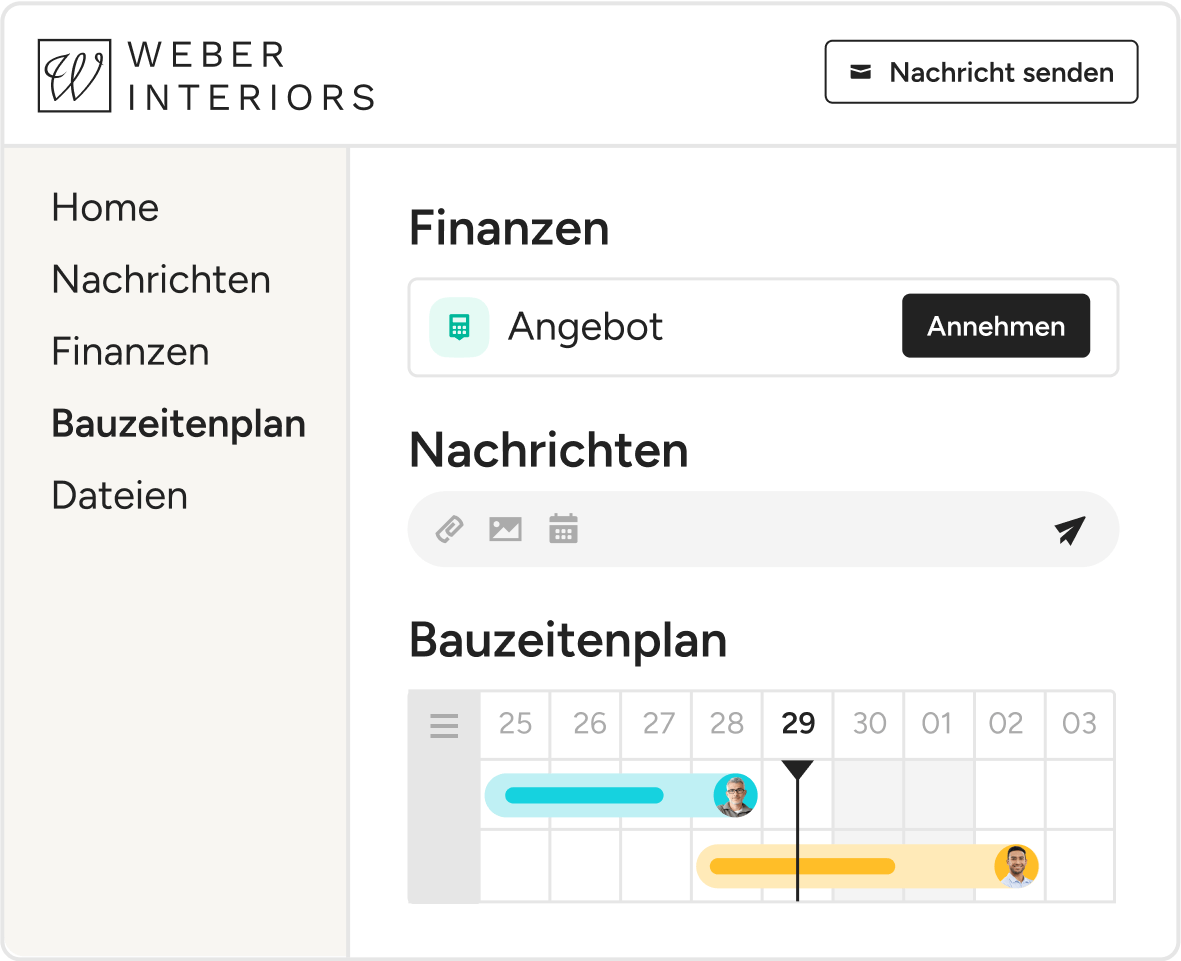Open the hamburger menu in Bauzeitenplan
This screenshot has height=961, width=1181.
pyautogui.click(x=444, y=725)
